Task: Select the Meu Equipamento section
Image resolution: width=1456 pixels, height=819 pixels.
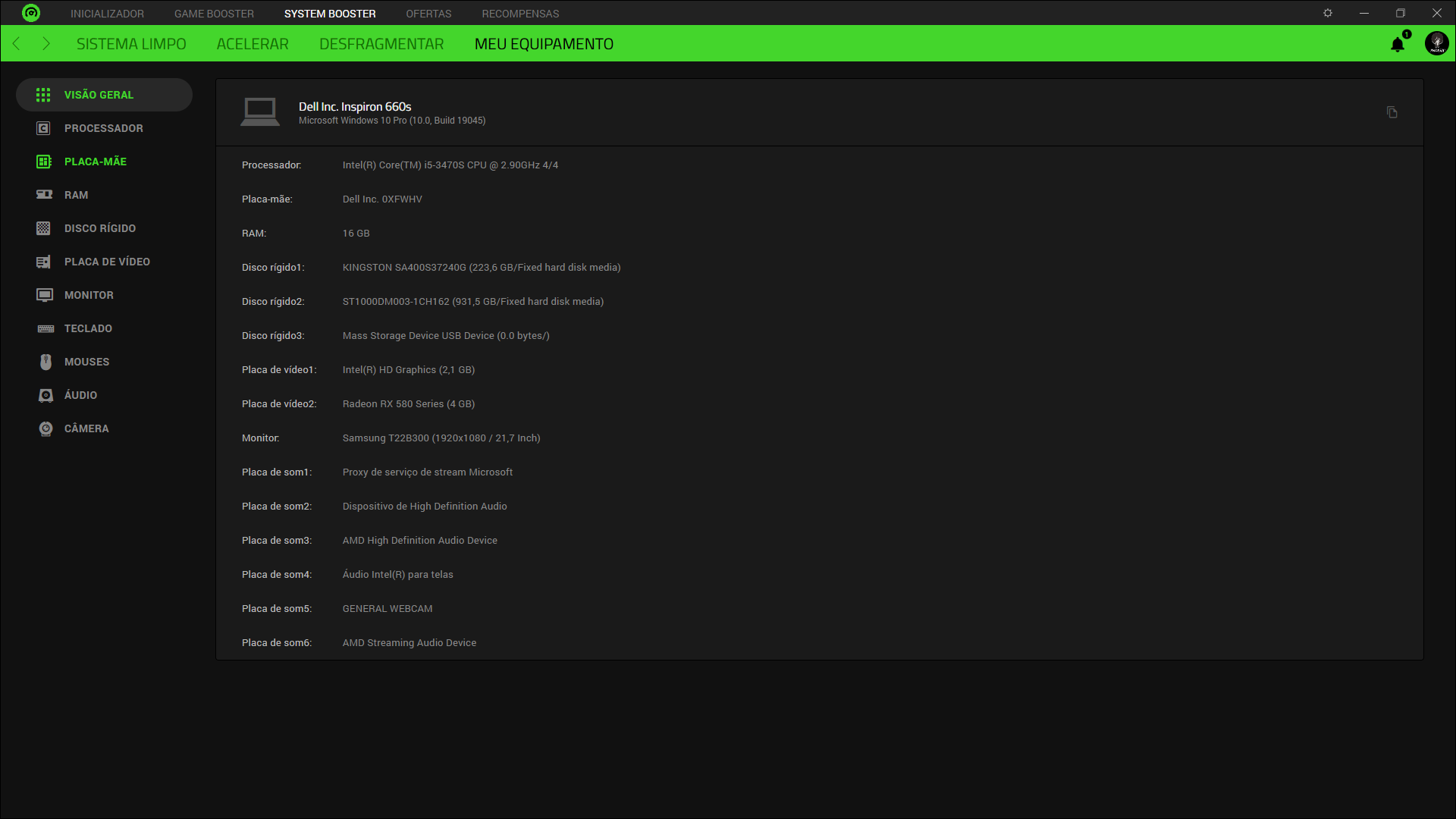Action: [x=544, y=44]
